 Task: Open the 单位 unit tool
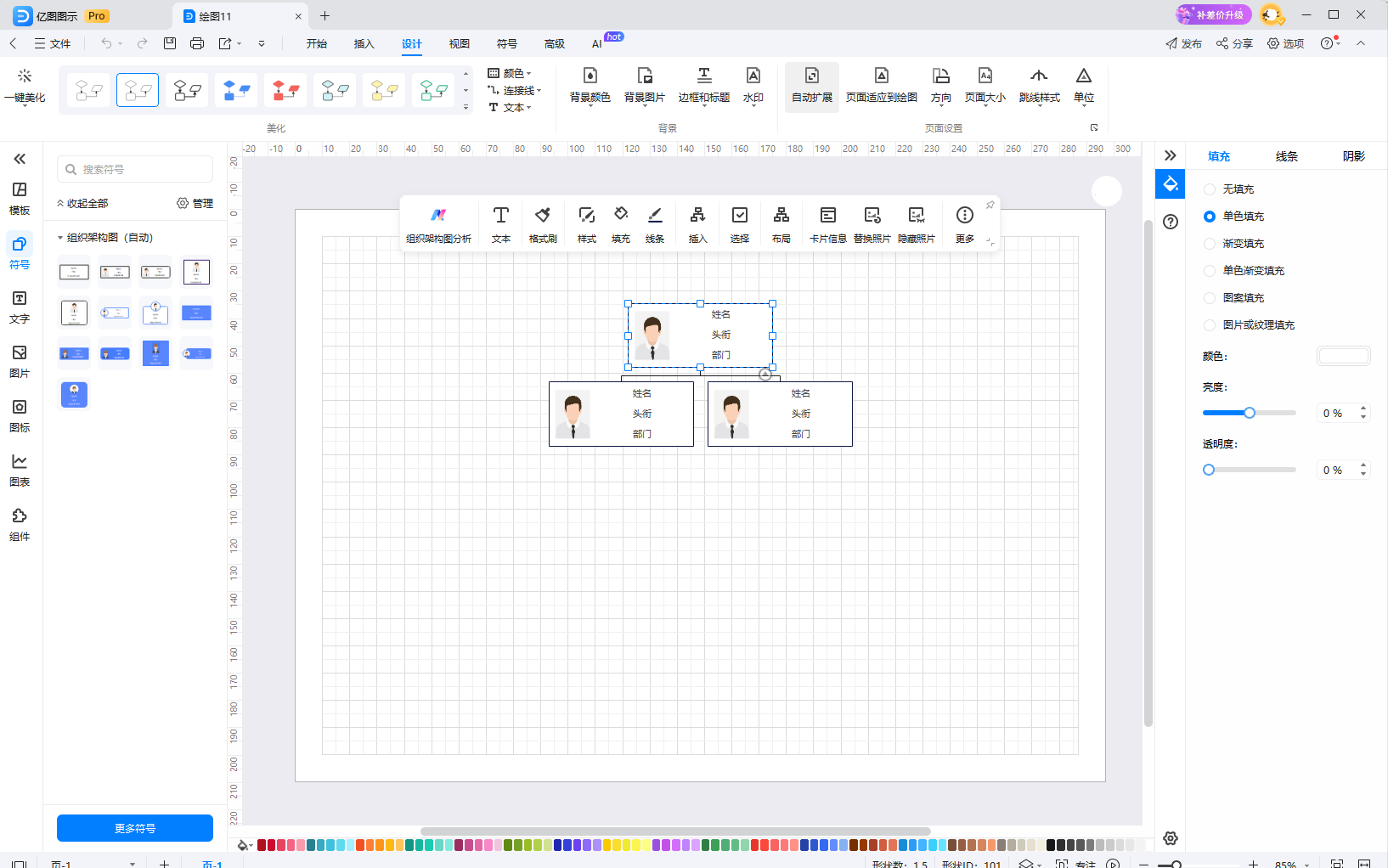tap(1084, 86)
